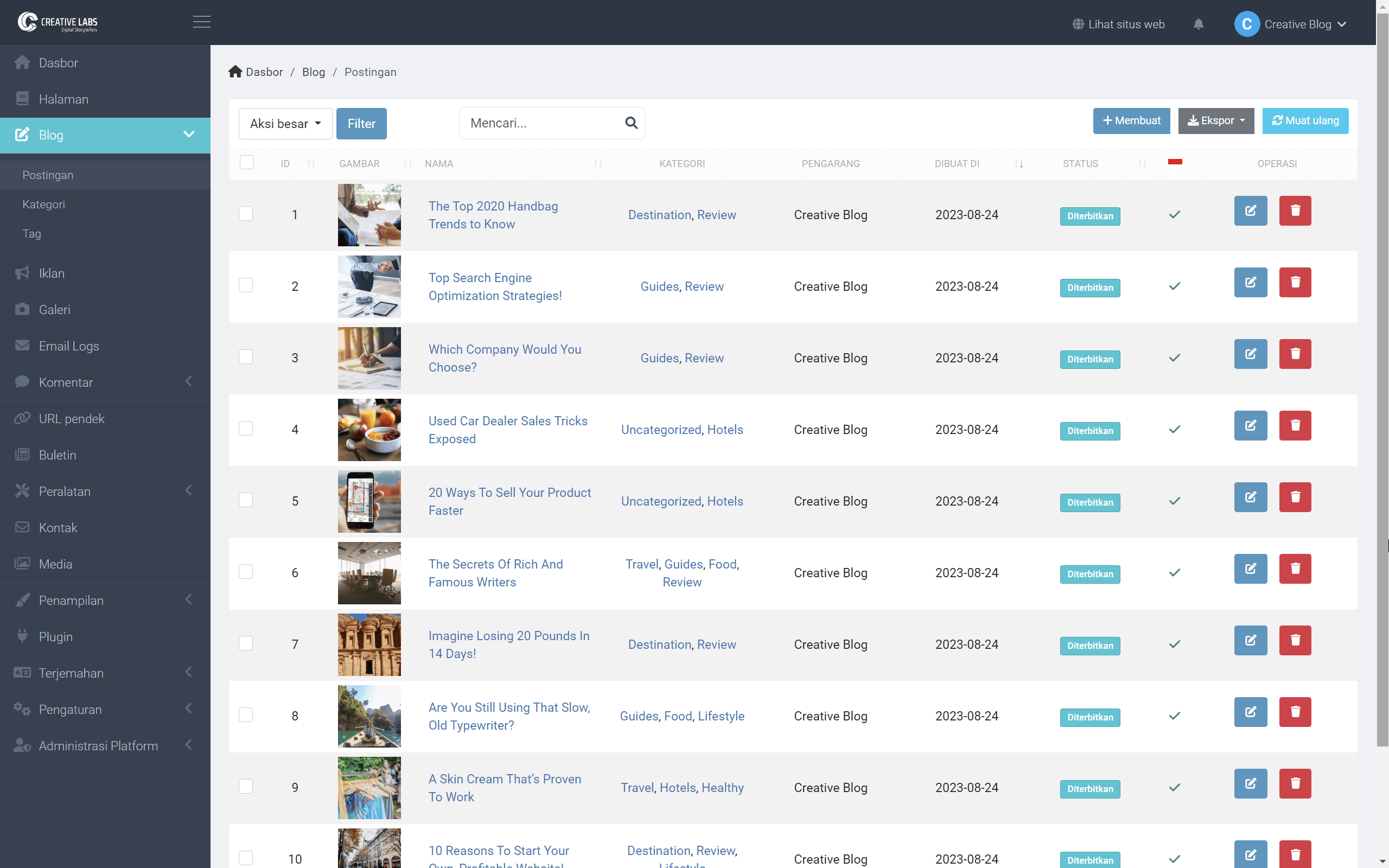Check the row checkbox for post ID 8

(x=246, y=714)
